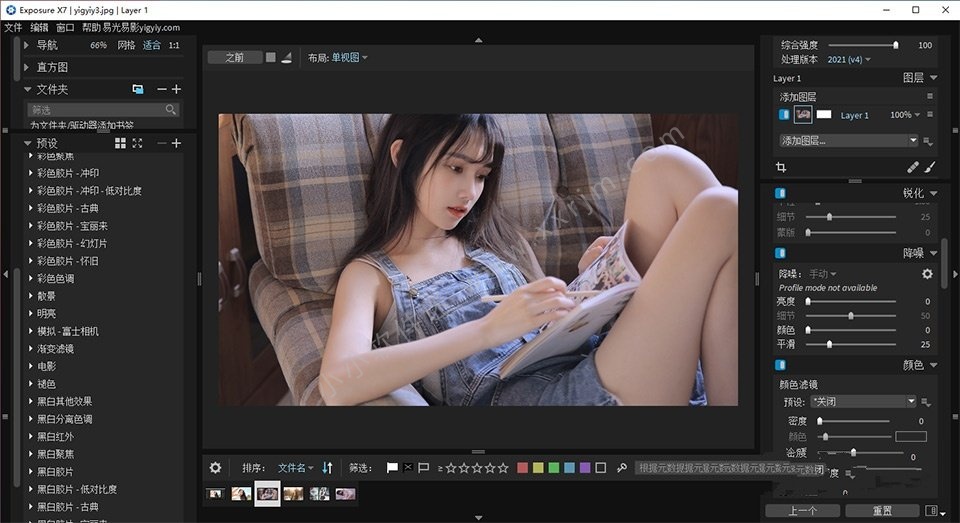Screen dimensions: 960x523
Task: Expand 黑白红外 preset group
Action: pos(31,437)
